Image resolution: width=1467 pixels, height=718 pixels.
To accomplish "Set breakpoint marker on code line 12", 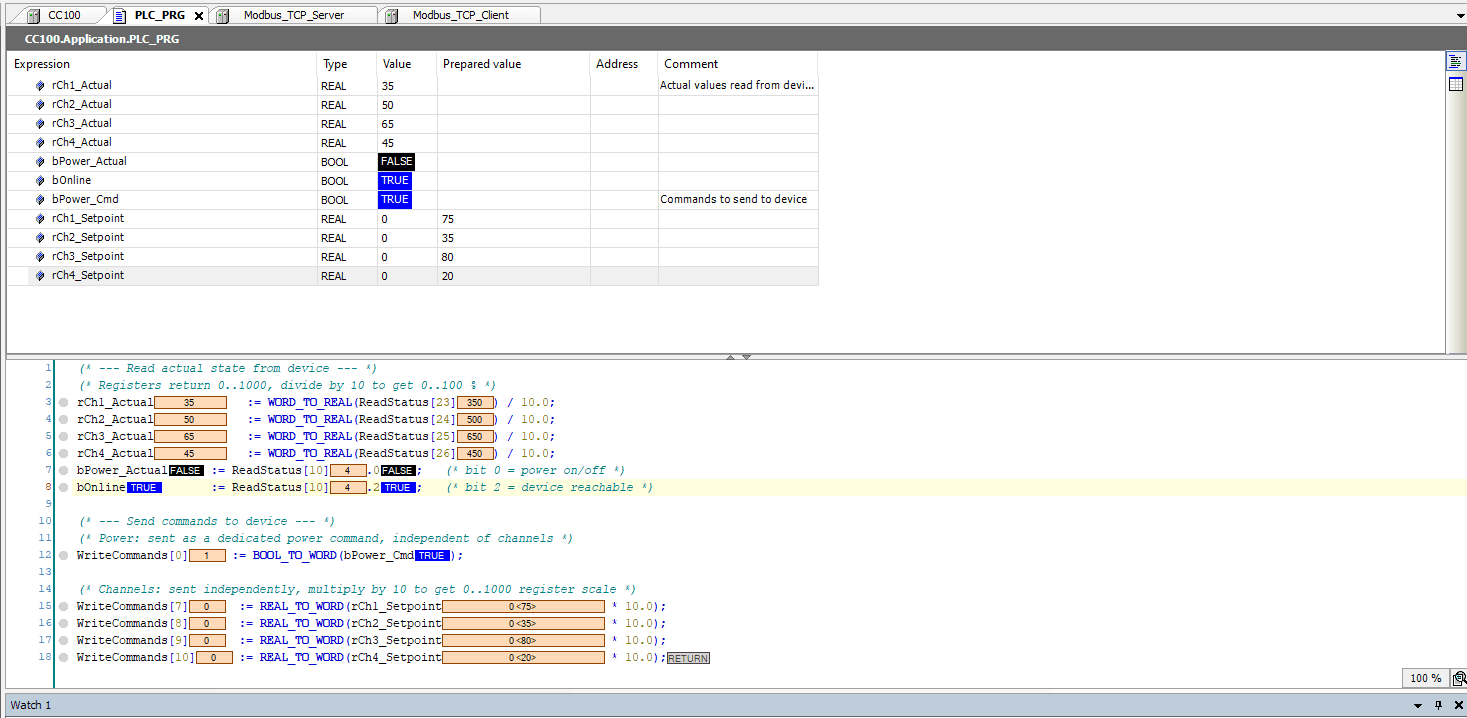I will 64,556.
